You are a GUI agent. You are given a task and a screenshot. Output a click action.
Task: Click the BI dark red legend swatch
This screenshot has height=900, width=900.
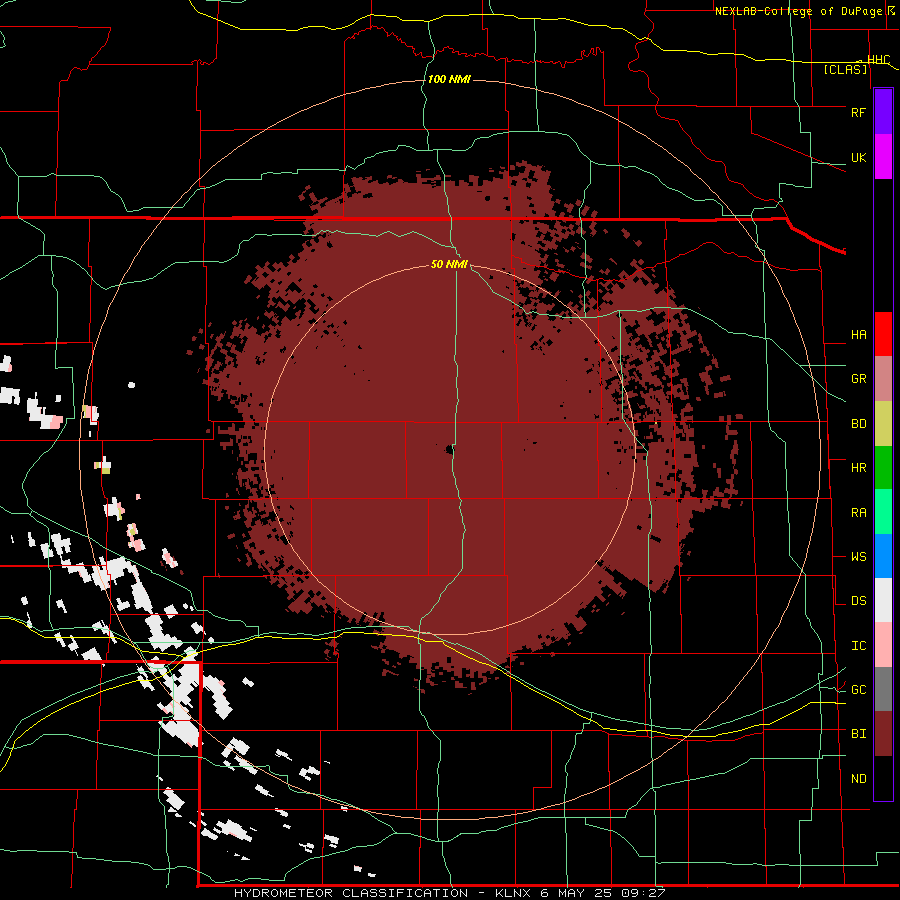click(883, 734)
